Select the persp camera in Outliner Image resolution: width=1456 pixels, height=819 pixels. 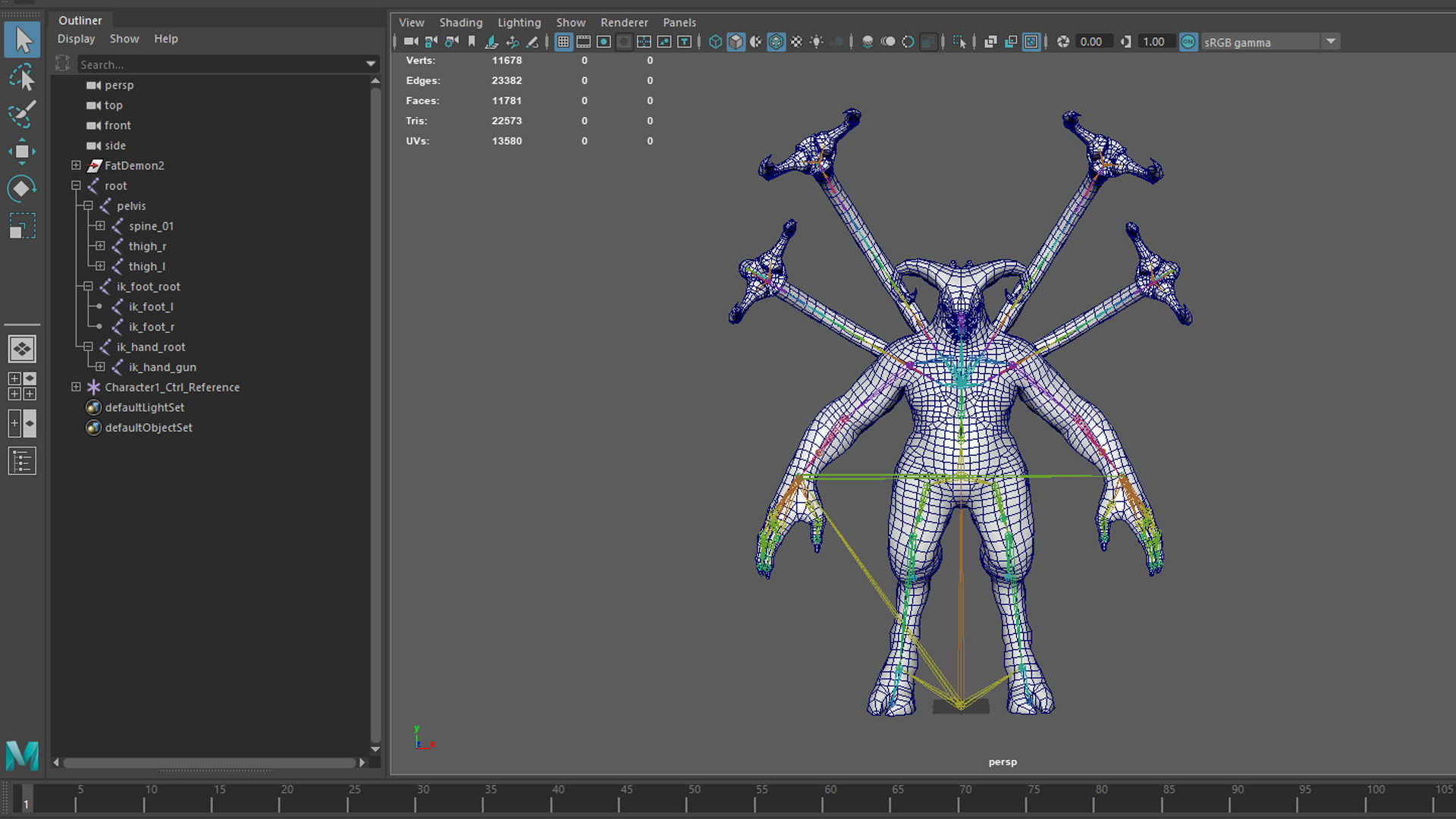pyautogui.click(x=119, y=85)
